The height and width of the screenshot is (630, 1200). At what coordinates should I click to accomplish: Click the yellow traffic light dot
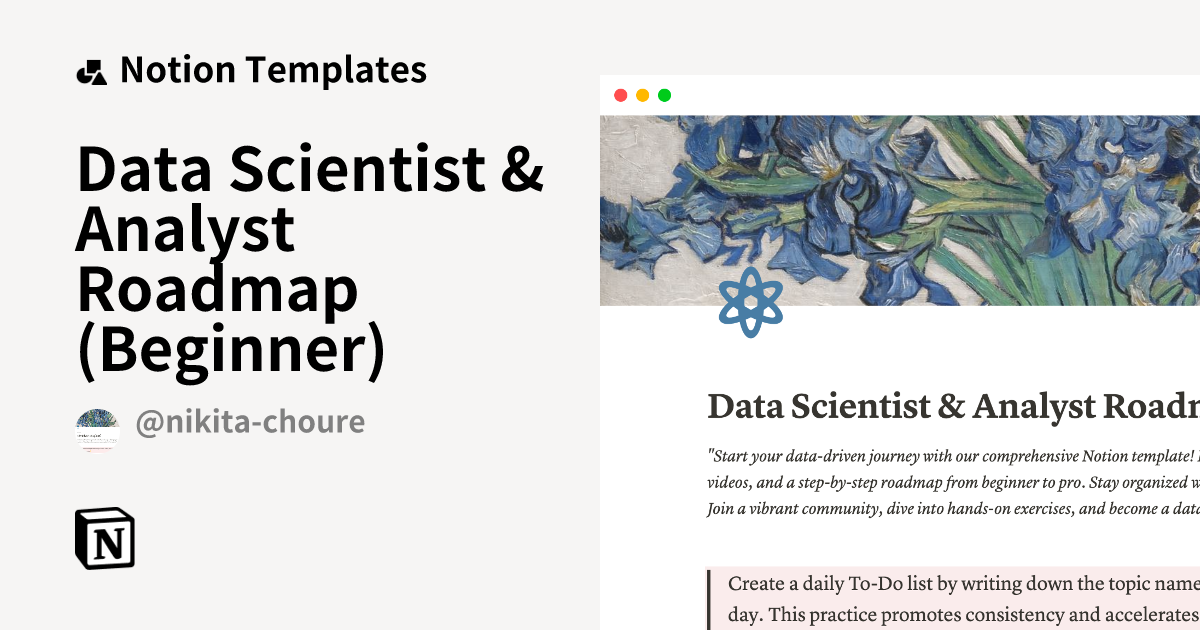pos(643,94)
